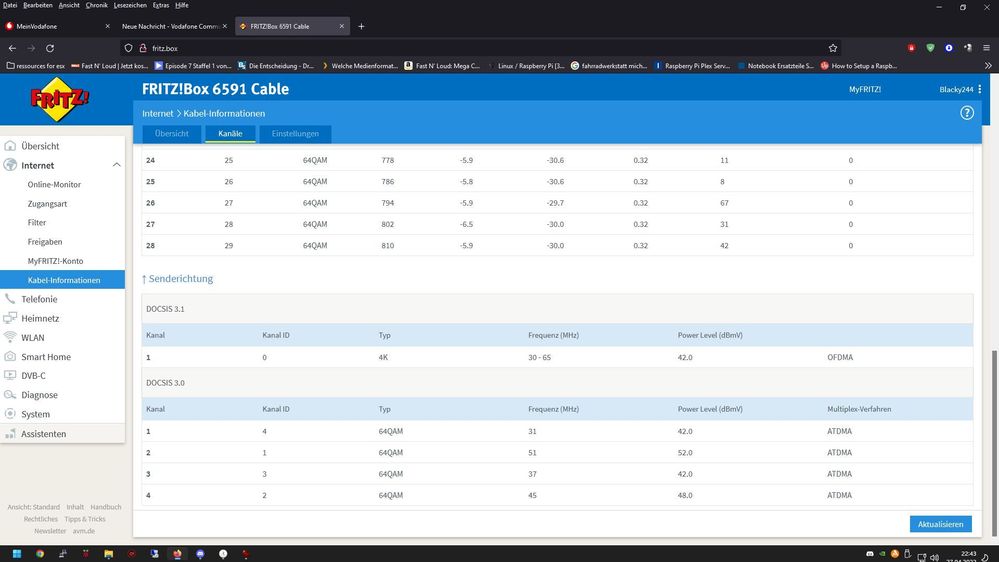Switch to the Übersicht tab
The width and height of the screenshot is (999, 562).
pos(171,134)
